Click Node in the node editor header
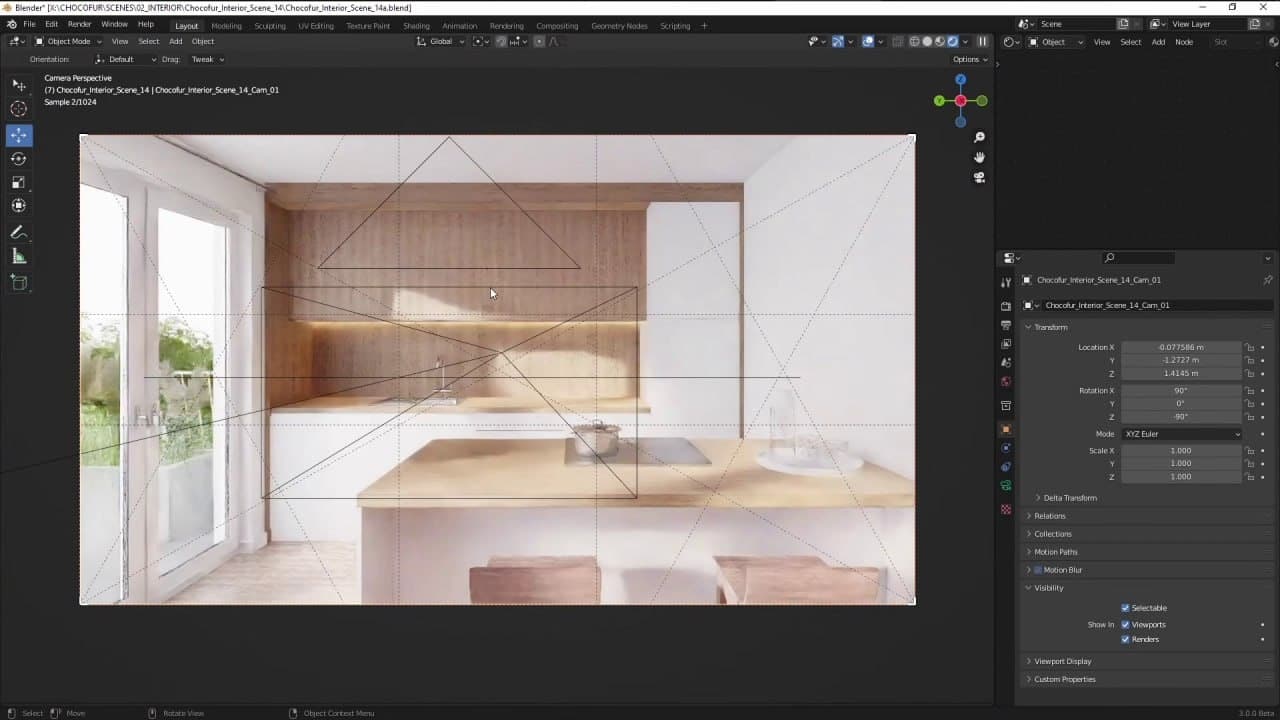Image resolution: width=1280 pixels, height=720 pixels. (x=1184, y=42)
